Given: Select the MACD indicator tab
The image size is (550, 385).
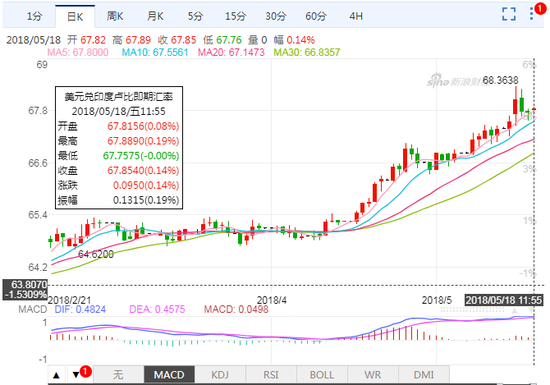Looking at the screenshot, I should pyautogui.click(x=169, y=375).
